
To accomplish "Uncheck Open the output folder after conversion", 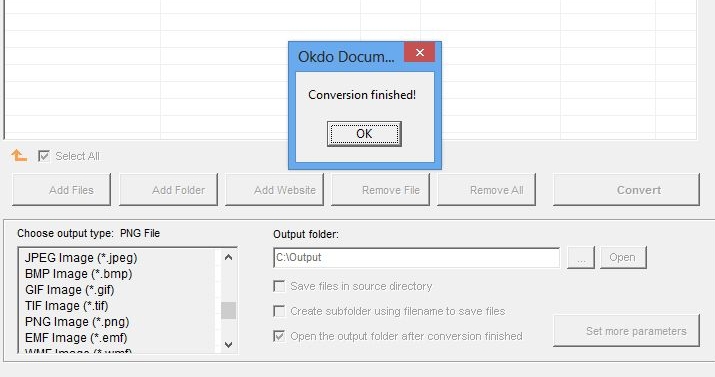I will point(279,336).
